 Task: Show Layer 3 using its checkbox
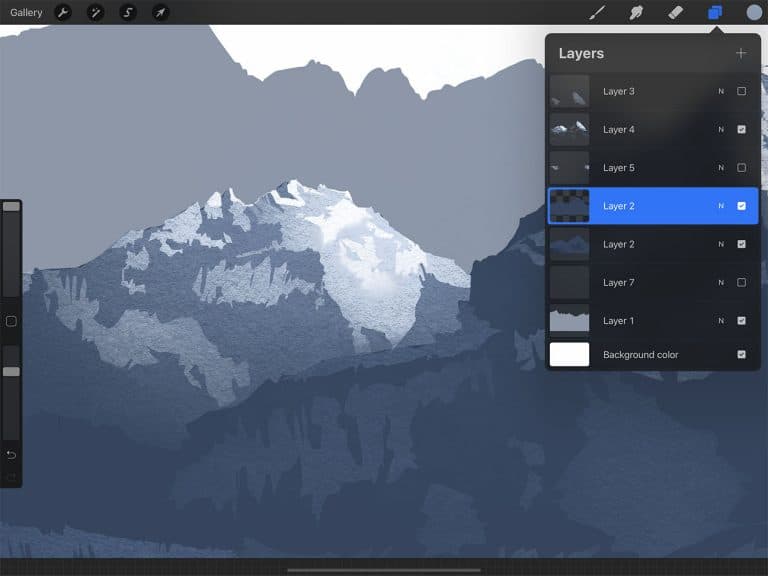[x=742, y=91]
